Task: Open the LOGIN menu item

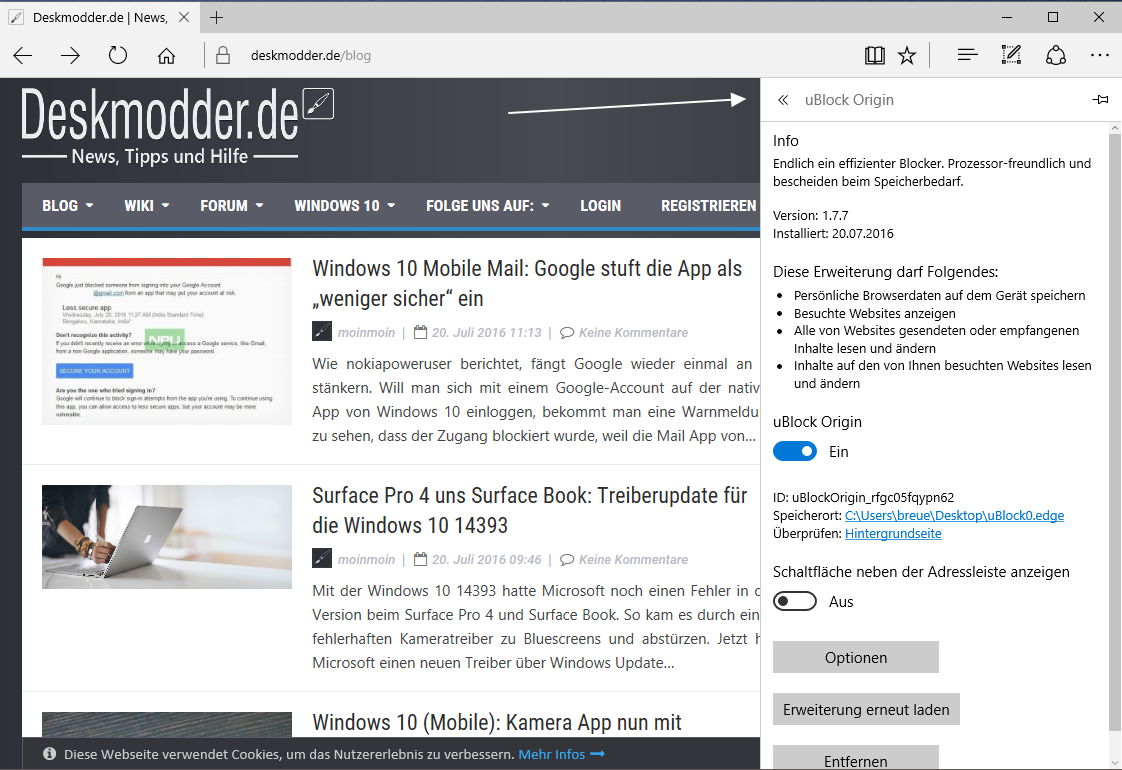Action: (x=600, y=205)
